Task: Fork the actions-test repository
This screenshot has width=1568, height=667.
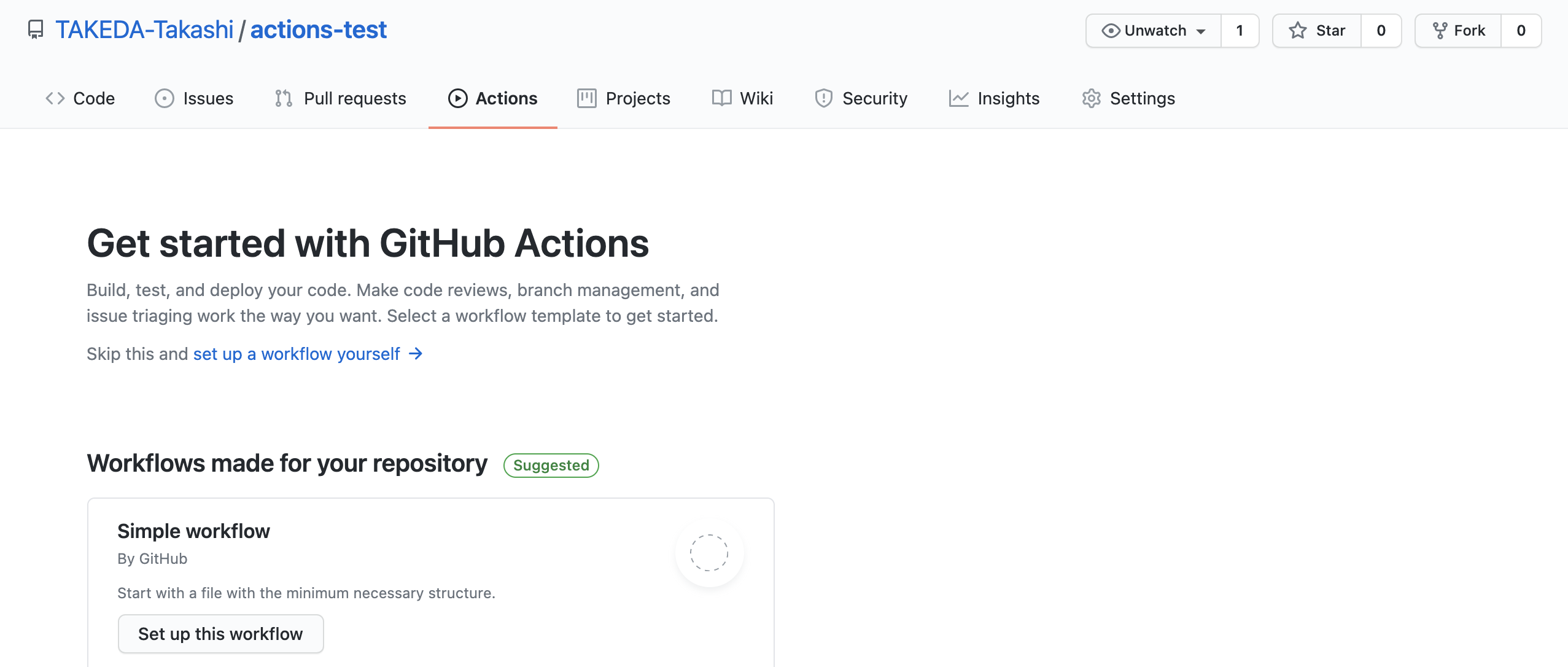Action: click(1459, 30)
